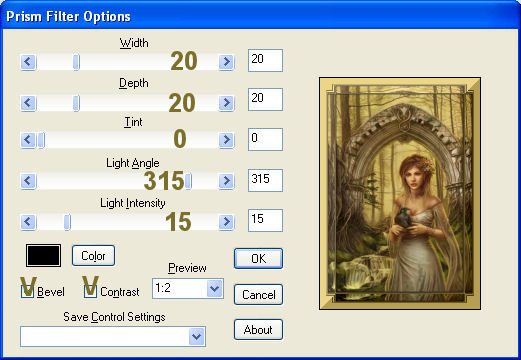The width and height of the screenshot is (521, 360).
Task: Decrease Width with left arrow
Action: 28,62
